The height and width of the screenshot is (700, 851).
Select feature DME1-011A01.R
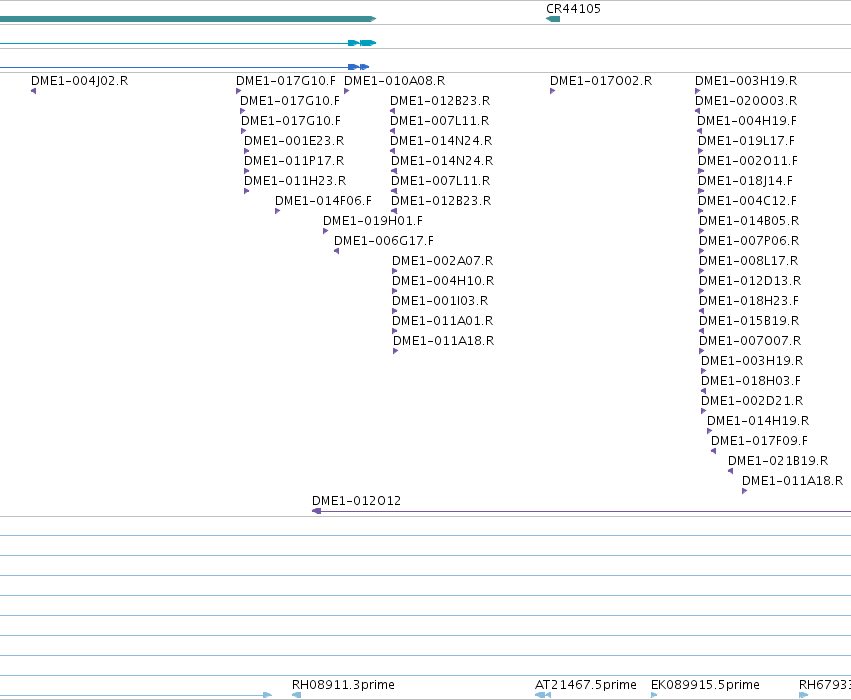click(442, 321)
